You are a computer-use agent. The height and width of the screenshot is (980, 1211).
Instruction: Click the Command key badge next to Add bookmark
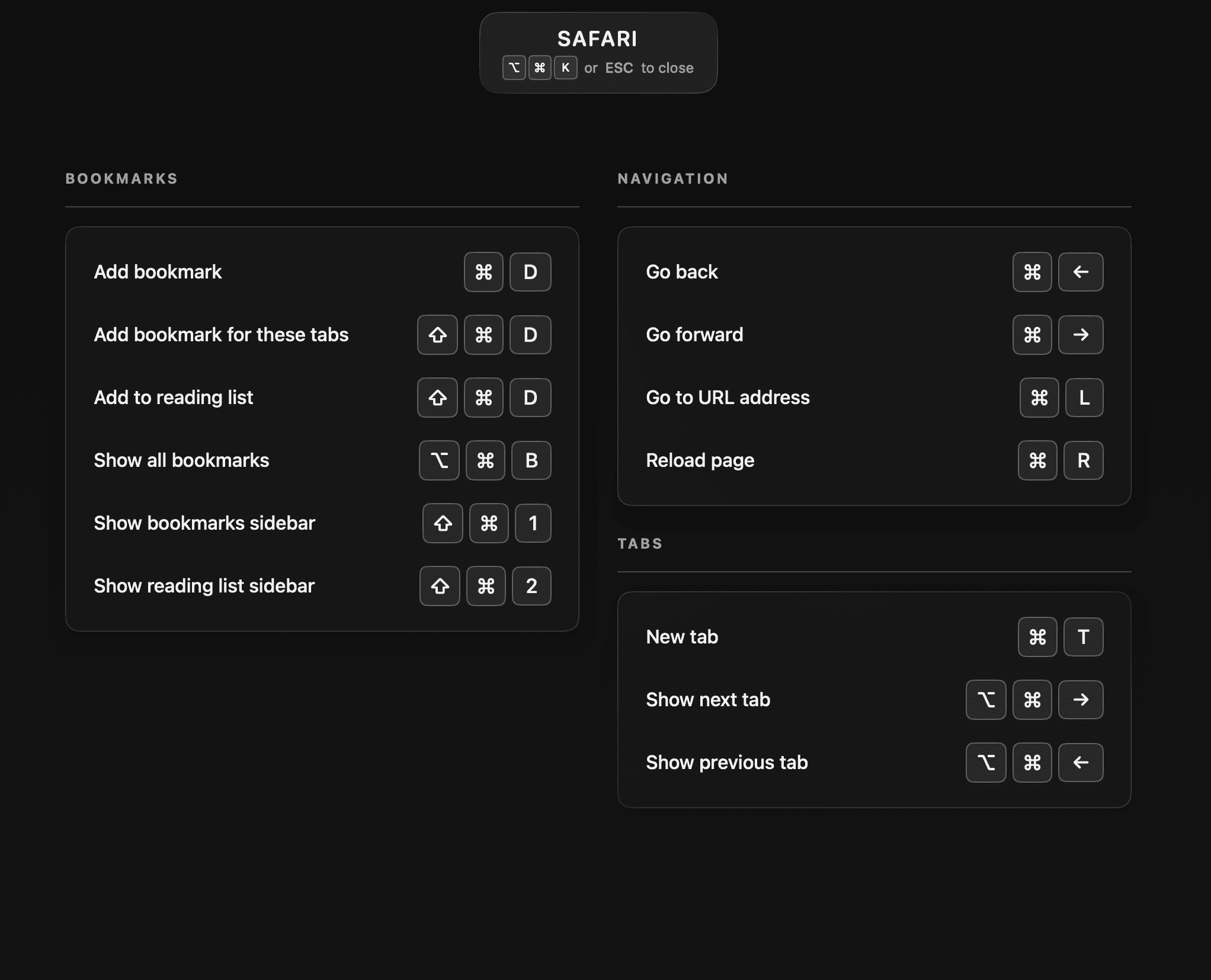483,272
